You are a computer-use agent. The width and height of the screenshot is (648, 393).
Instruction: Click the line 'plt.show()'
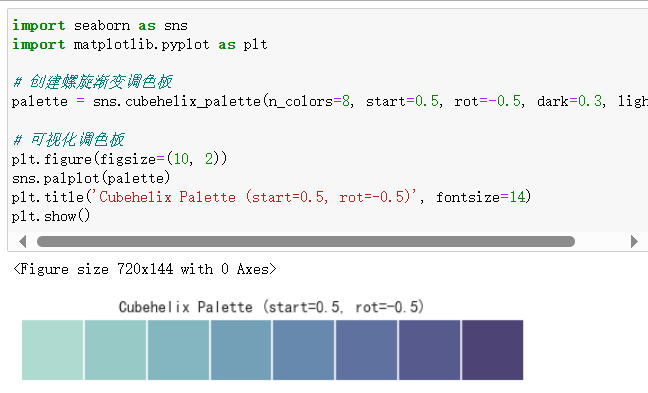[x=50, y=216]
